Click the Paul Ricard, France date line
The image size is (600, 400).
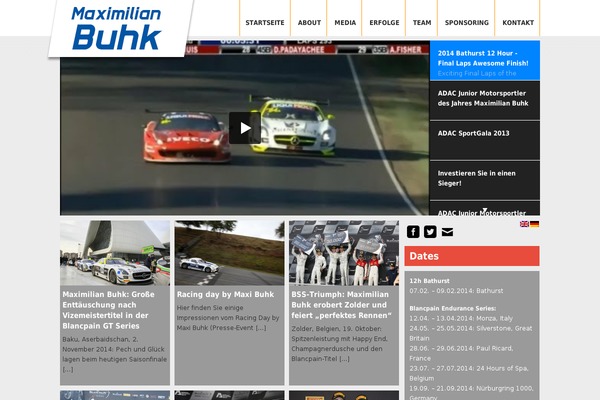tap(461, 353)
